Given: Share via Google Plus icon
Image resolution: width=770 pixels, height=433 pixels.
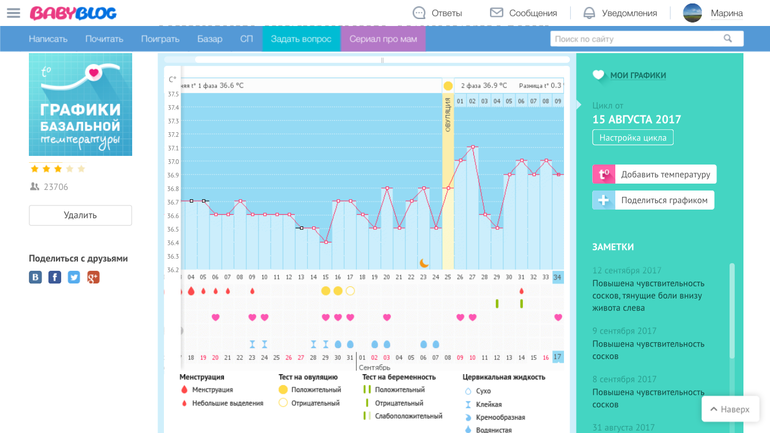Looking at the screenshot, I should click(x=93, y=277).
